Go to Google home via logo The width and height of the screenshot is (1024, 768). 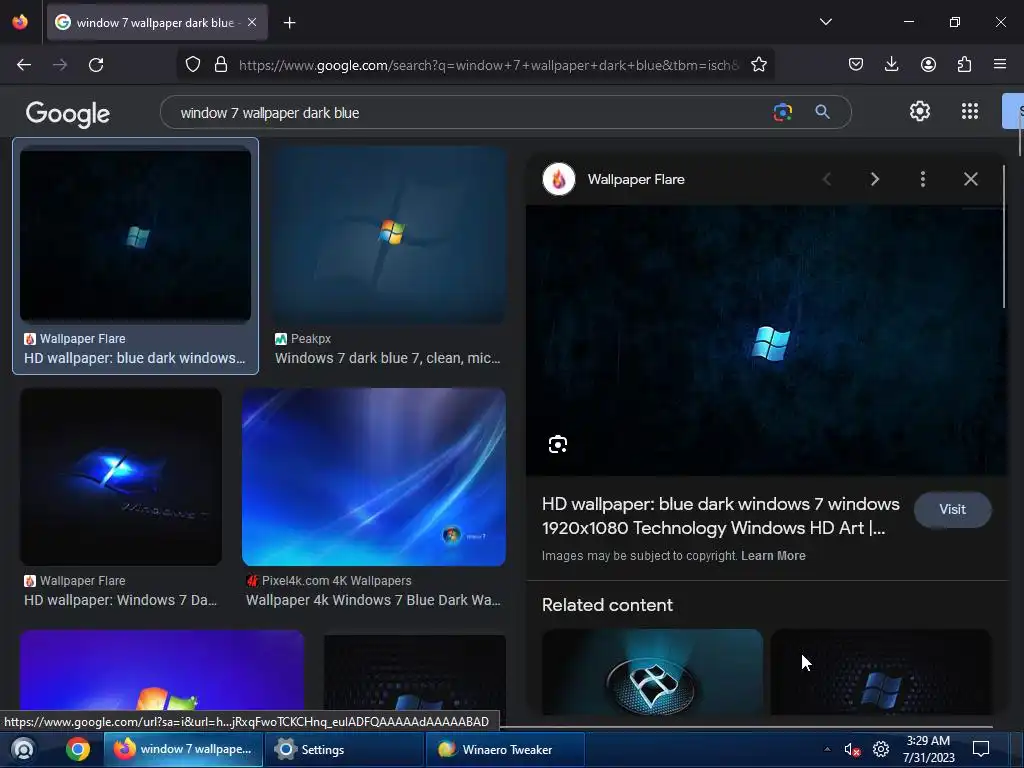click(67, 114)
